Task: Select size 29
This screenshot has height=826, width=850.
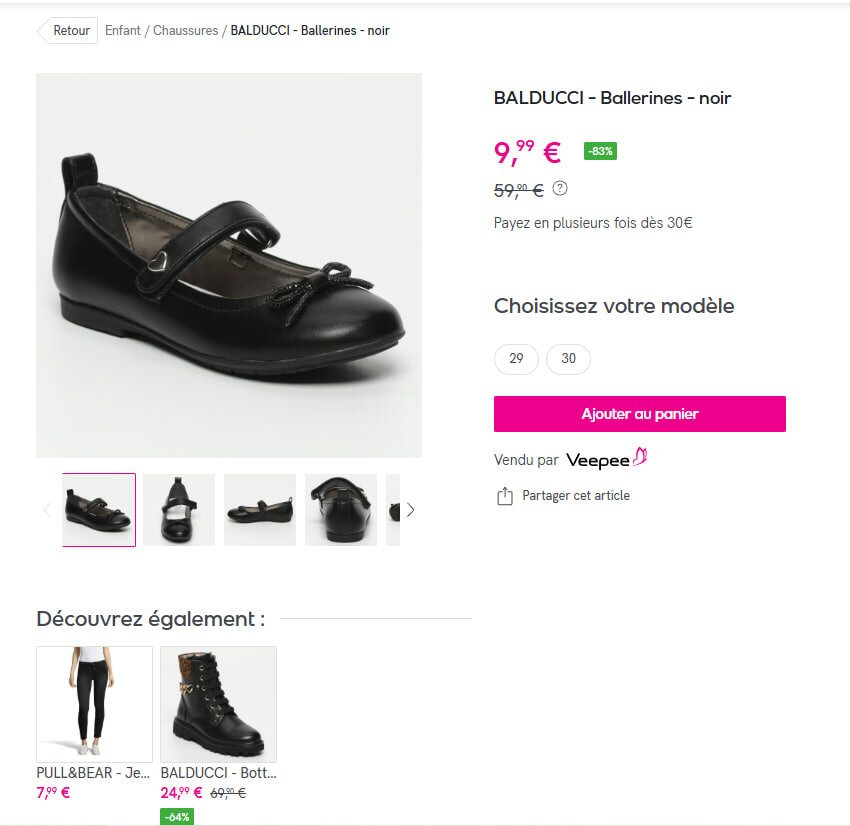Action: click(516, 359)
